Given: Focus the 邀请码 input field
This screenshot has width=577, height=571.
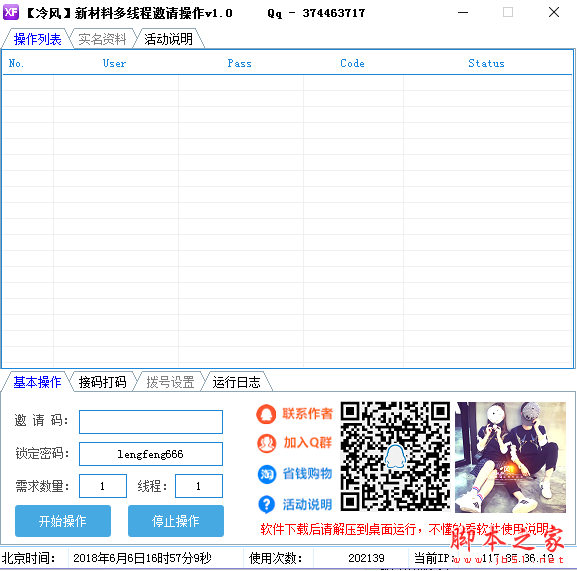Looking at the screenshot, I should (x=151, y=422).
